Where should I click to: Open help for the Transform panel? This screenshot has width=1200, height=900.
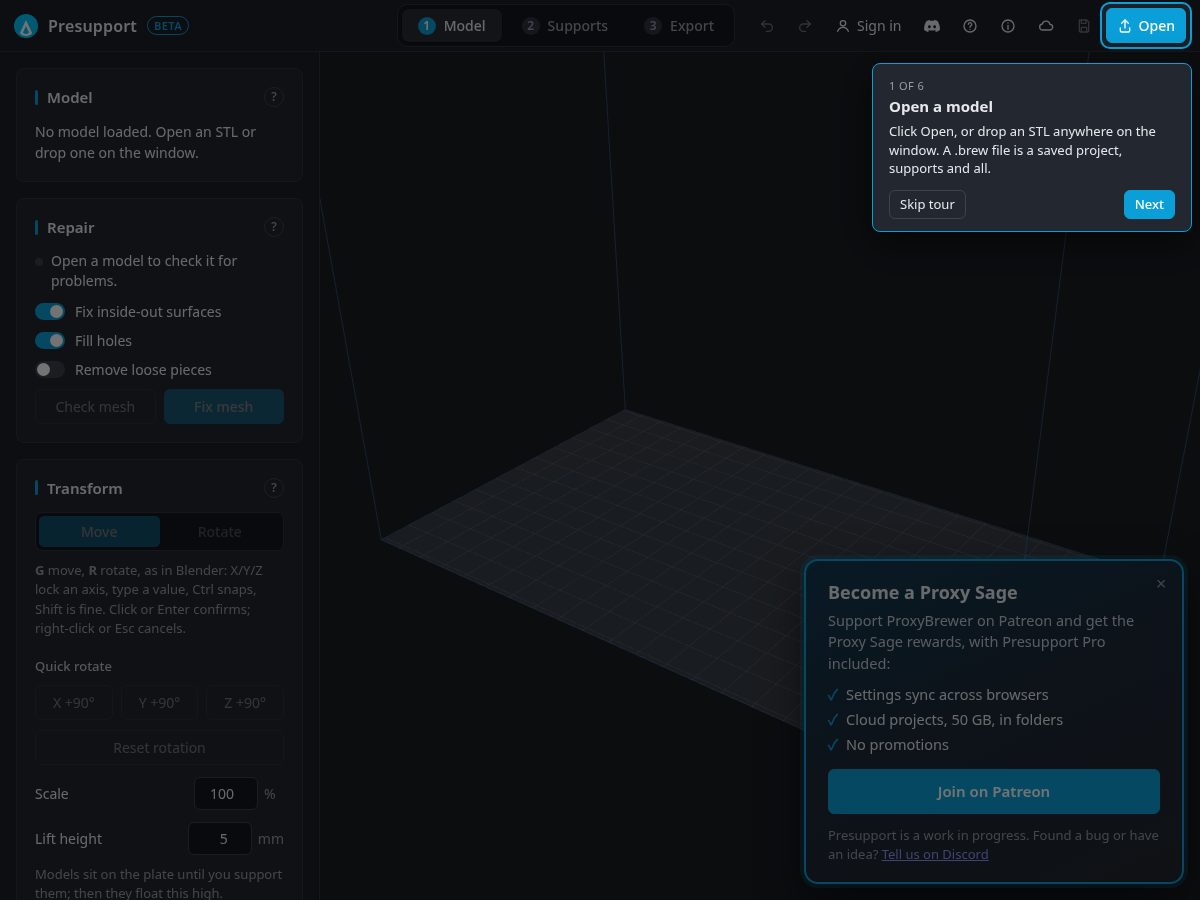pyautogui.click(x=274, y=488)
